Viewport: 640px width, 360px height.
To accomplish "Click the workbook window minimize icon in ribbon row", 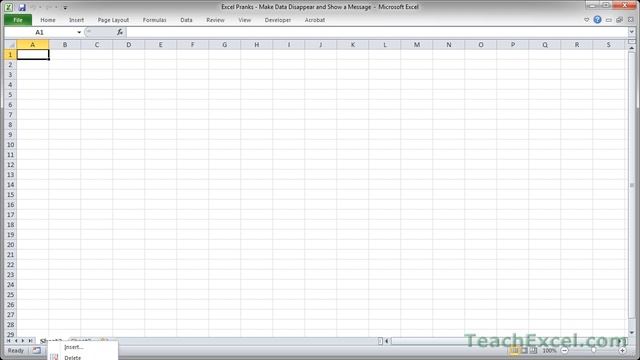I will click(609, 20).
